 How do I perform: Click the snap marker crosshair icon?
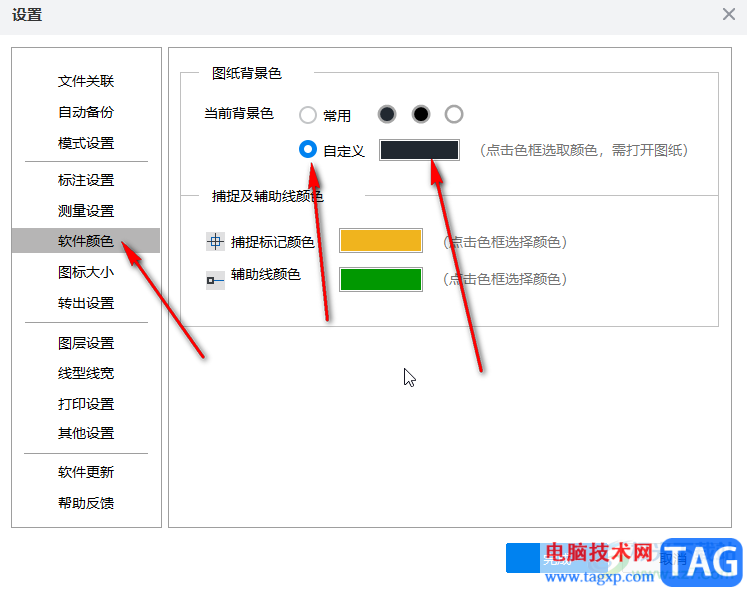point(215,242)
